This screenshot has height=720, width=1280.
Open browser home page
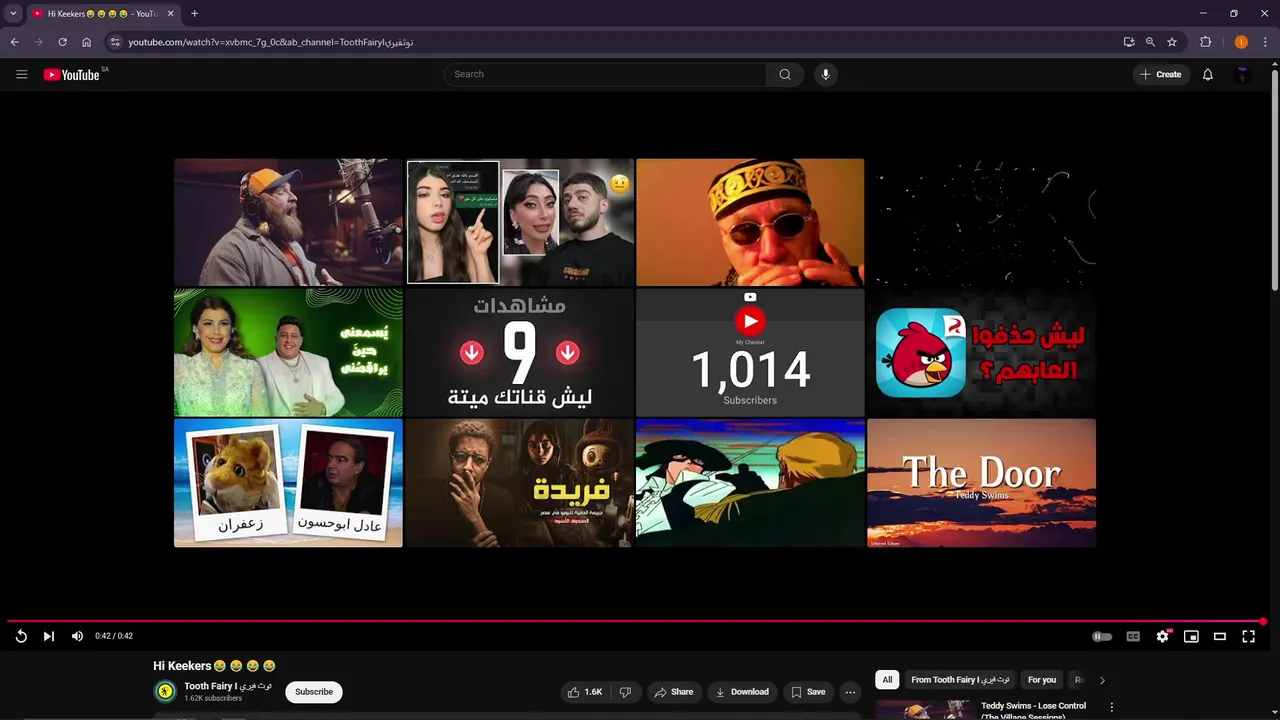tap(86, 42)
